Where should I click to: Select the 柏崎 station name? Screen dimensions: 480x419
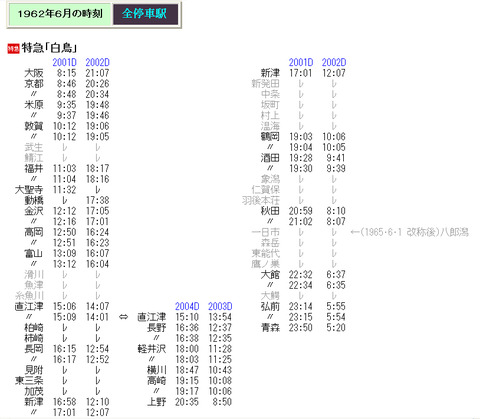34,328
